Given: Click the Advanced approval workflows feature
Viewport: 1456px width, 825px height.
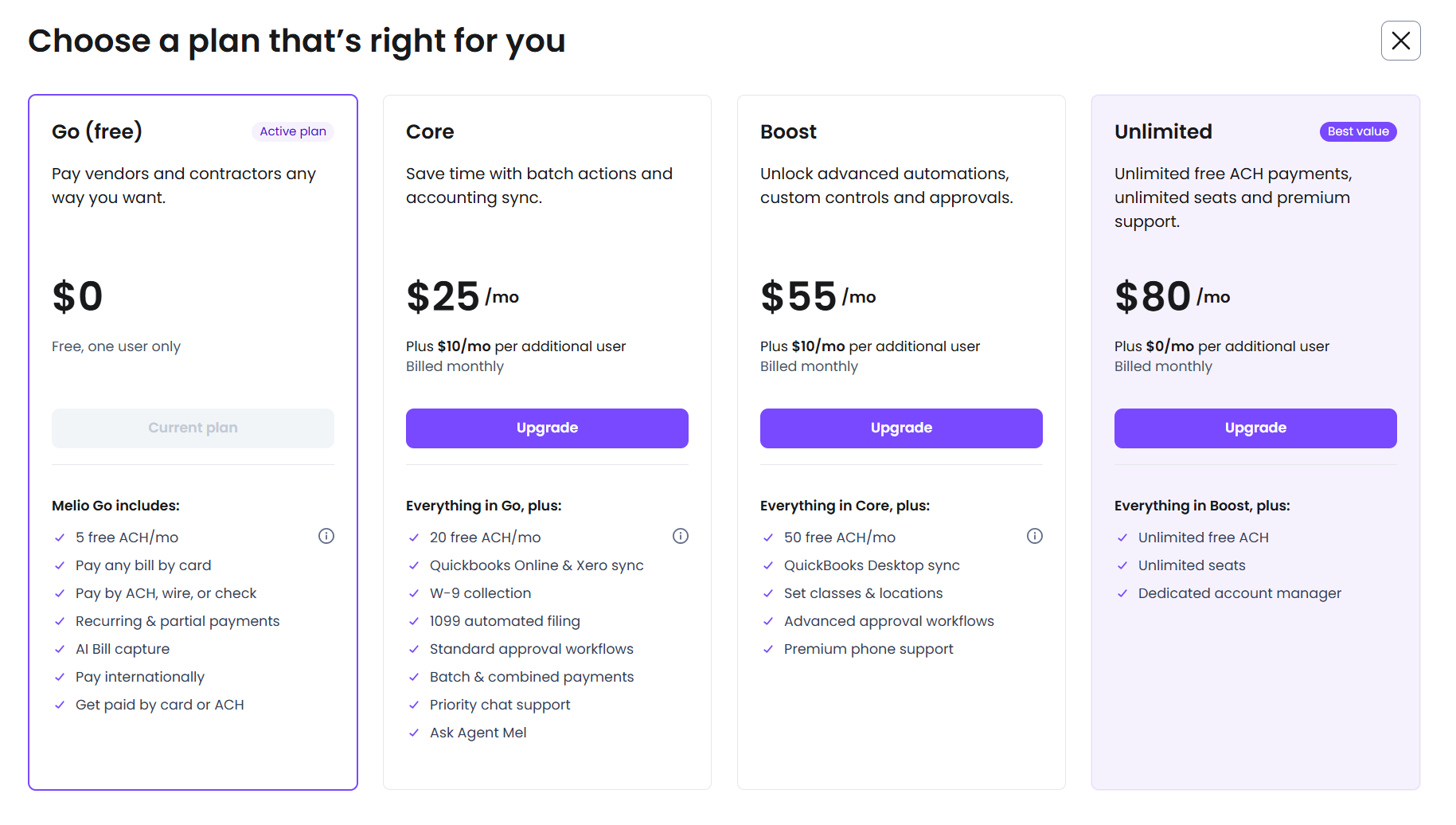Looking at the screenshot, I should click(x=888, y=621).
